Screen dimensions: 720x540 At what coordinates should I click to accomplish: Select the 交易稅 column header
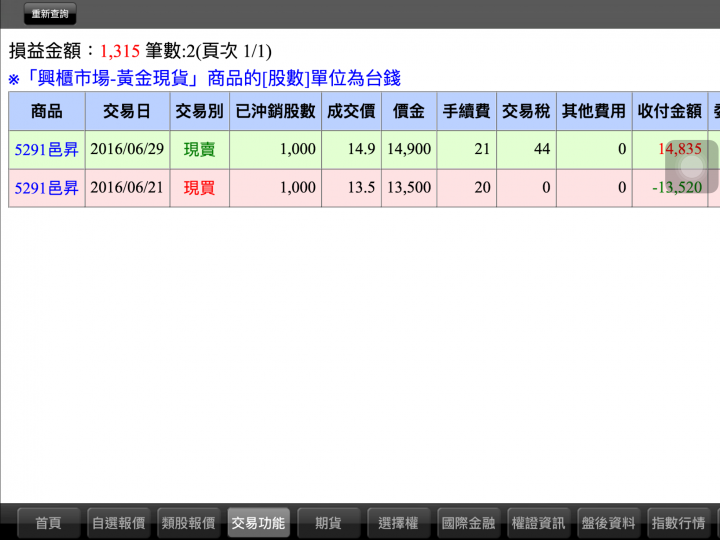point(526,111)
